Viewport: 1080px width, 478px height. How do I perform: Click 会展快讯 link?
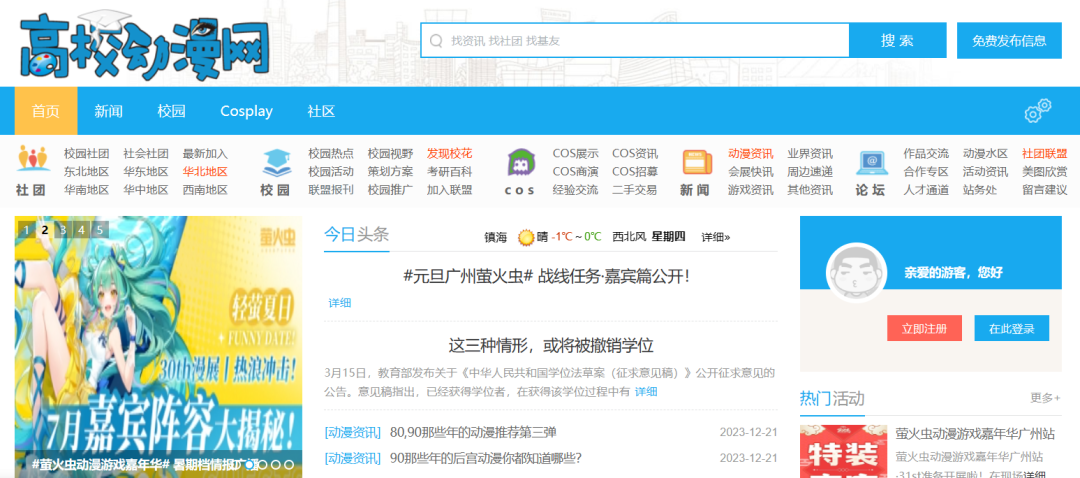point(751,172)
